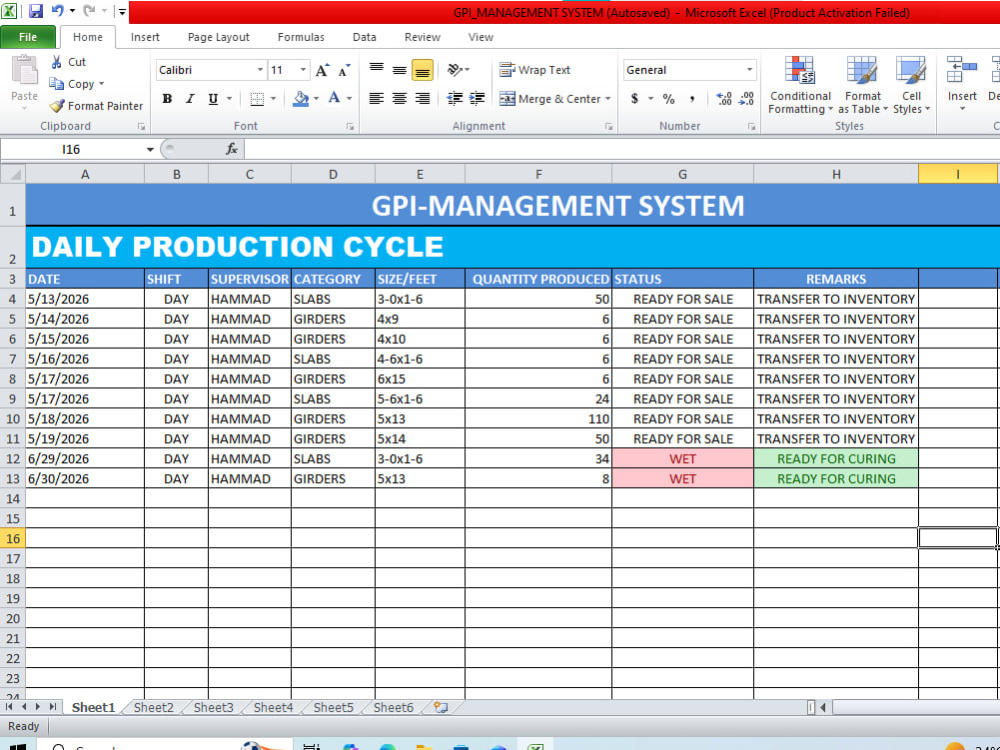Open the Font size dropdown
The width and height of the screenshot is (1000, 750).
303,70
